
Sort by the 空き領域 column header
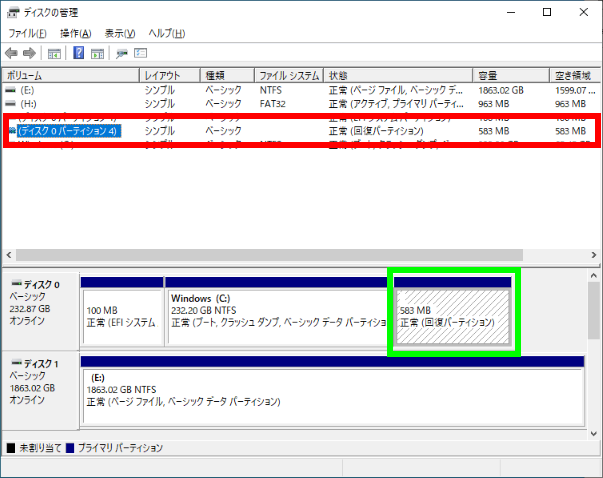coord(575,75)
